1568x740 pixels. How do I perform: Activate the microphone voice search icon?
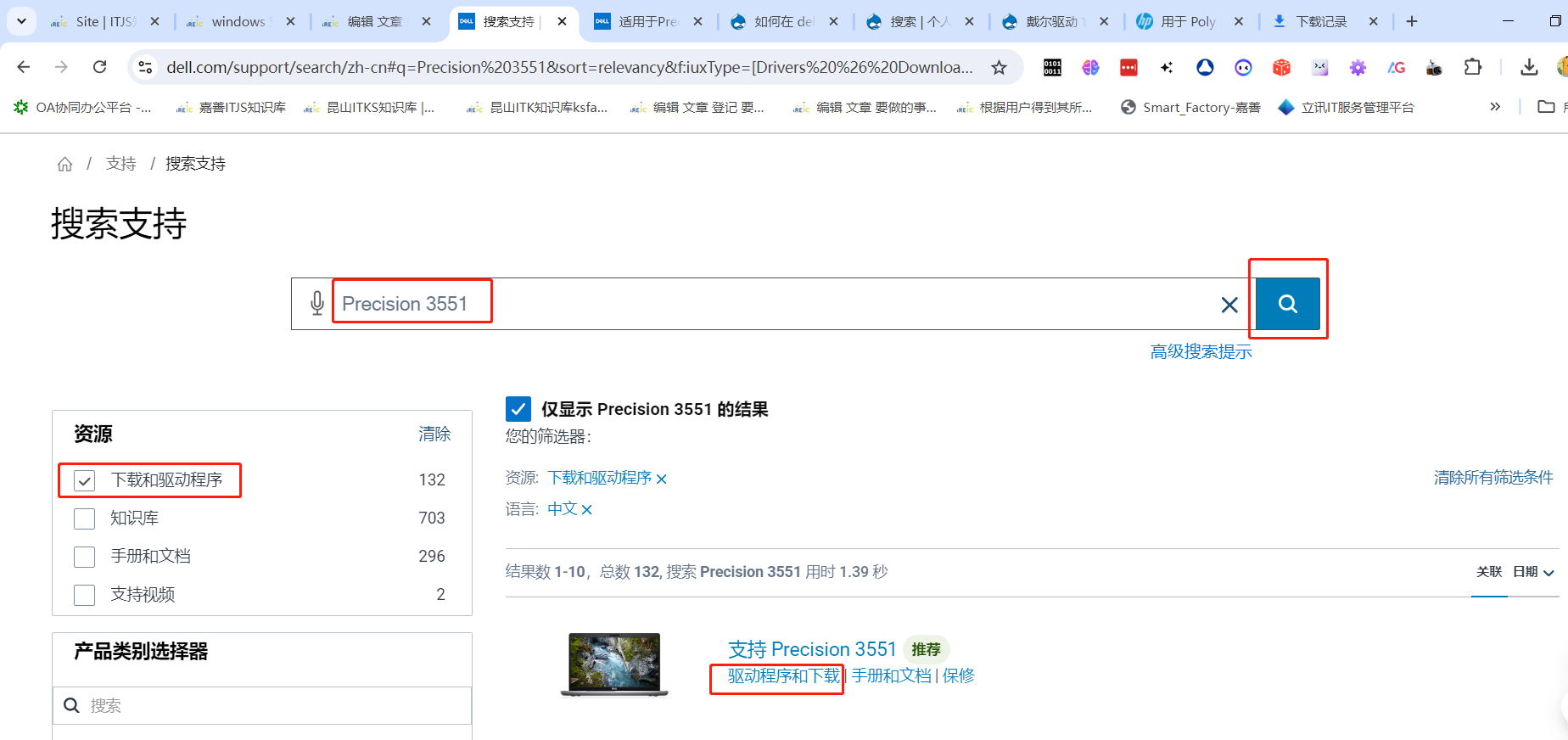click(x=316, y=303)
